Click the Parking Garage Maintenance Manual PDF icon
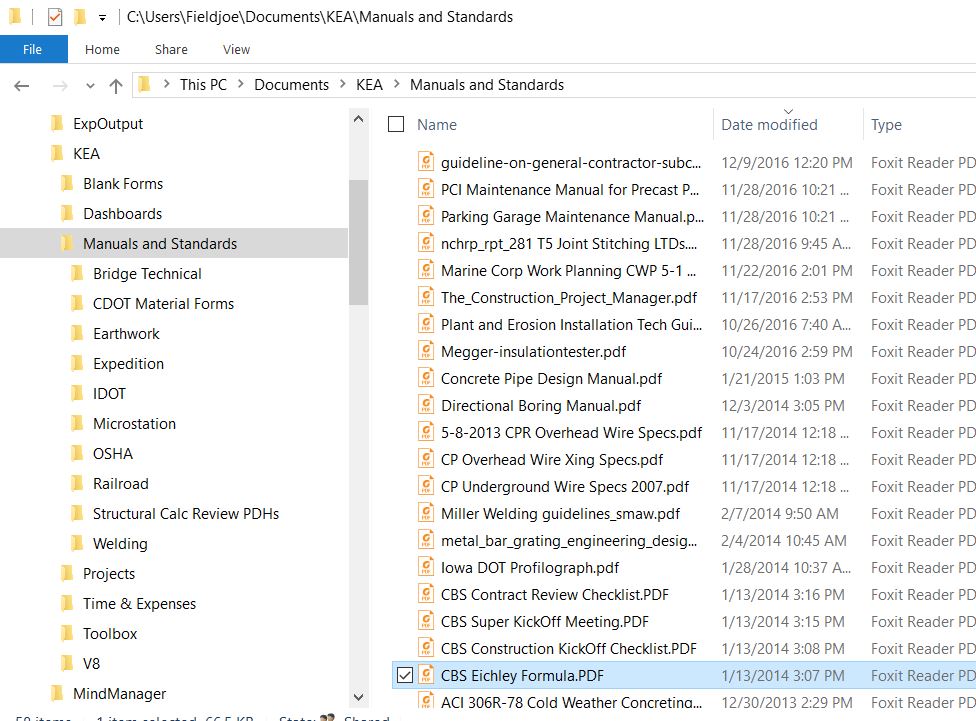The width and height of the screenshot is (976, 721). coord(426,217)
